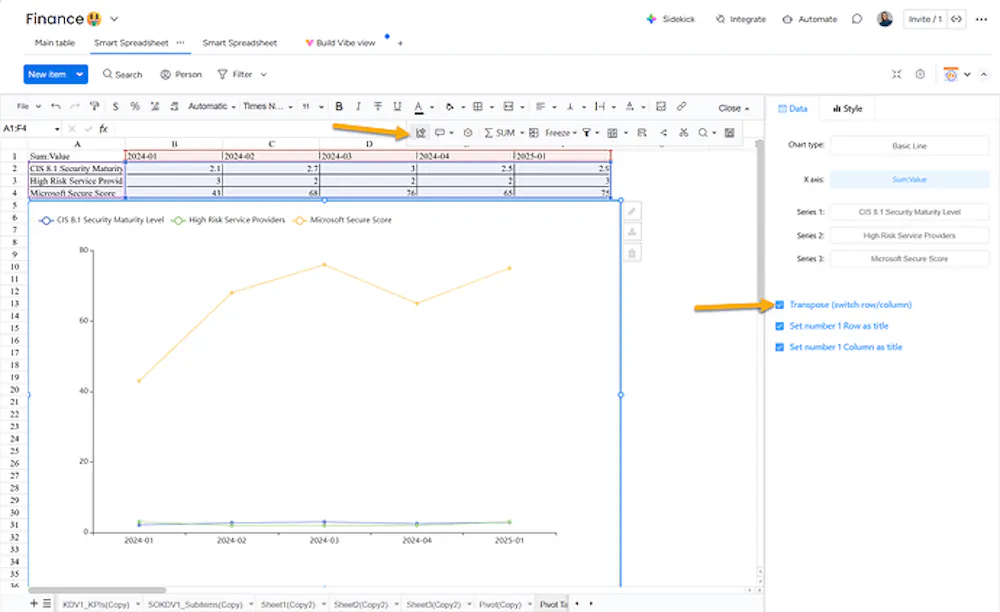Click the paint format brush icon
Viewport: 1000px width, 612px height.
(x=95, y=107)
